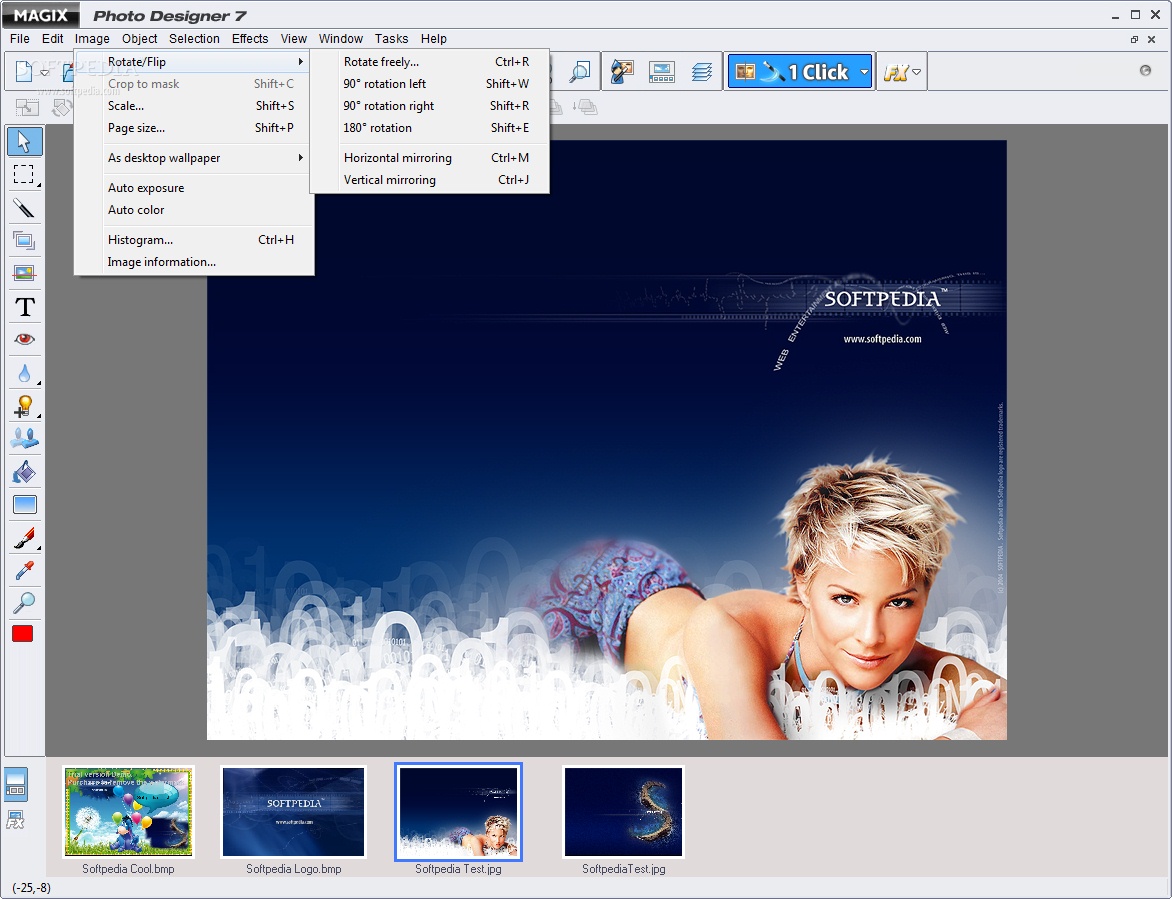This screenshot has height=899, width=1172.
Task: Select the red eye removal tool
Action: click(x=24, y=339)
